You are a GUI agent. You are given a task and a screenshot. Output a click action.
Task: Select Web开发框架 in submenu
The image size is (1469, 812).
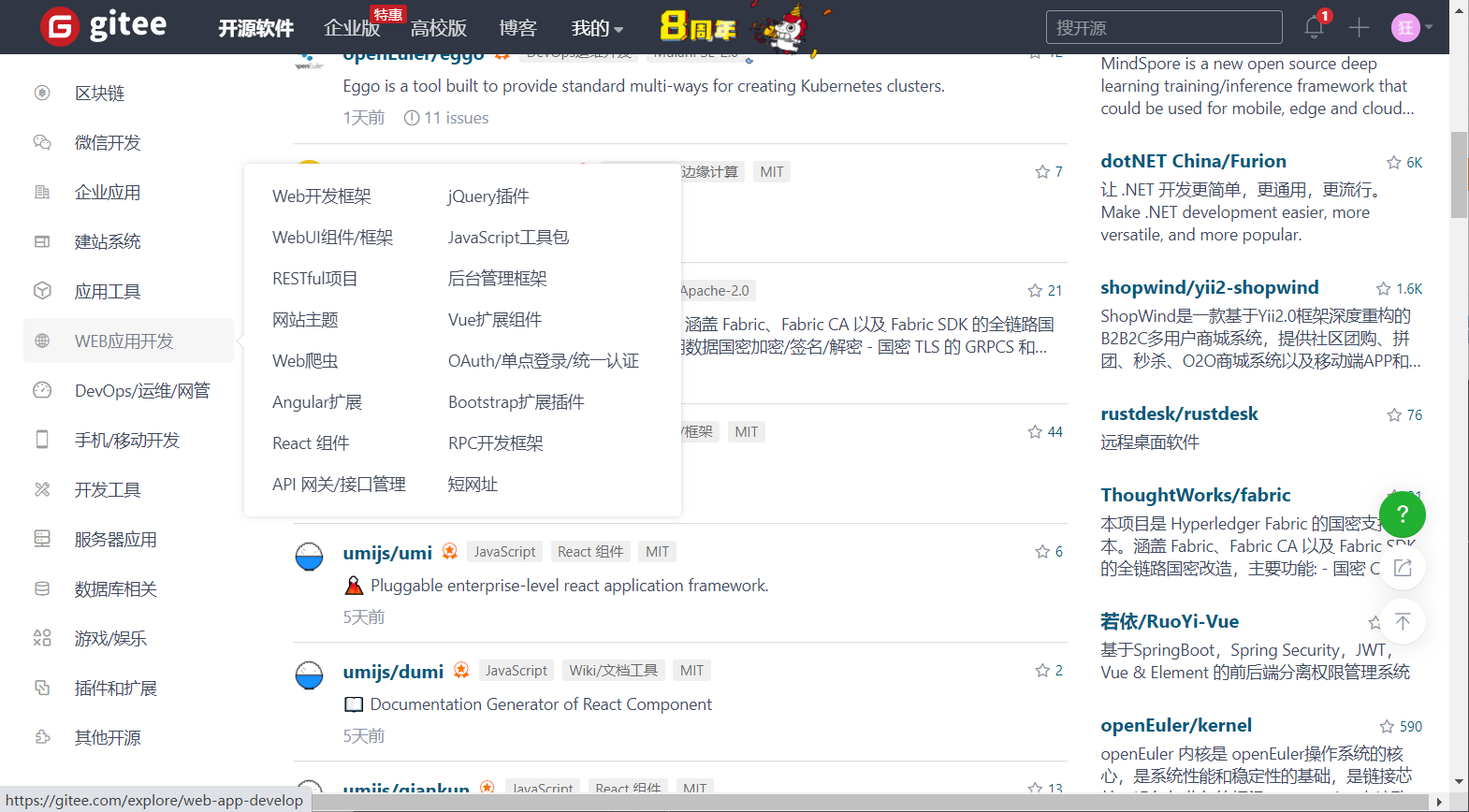(x=322, y=196)
